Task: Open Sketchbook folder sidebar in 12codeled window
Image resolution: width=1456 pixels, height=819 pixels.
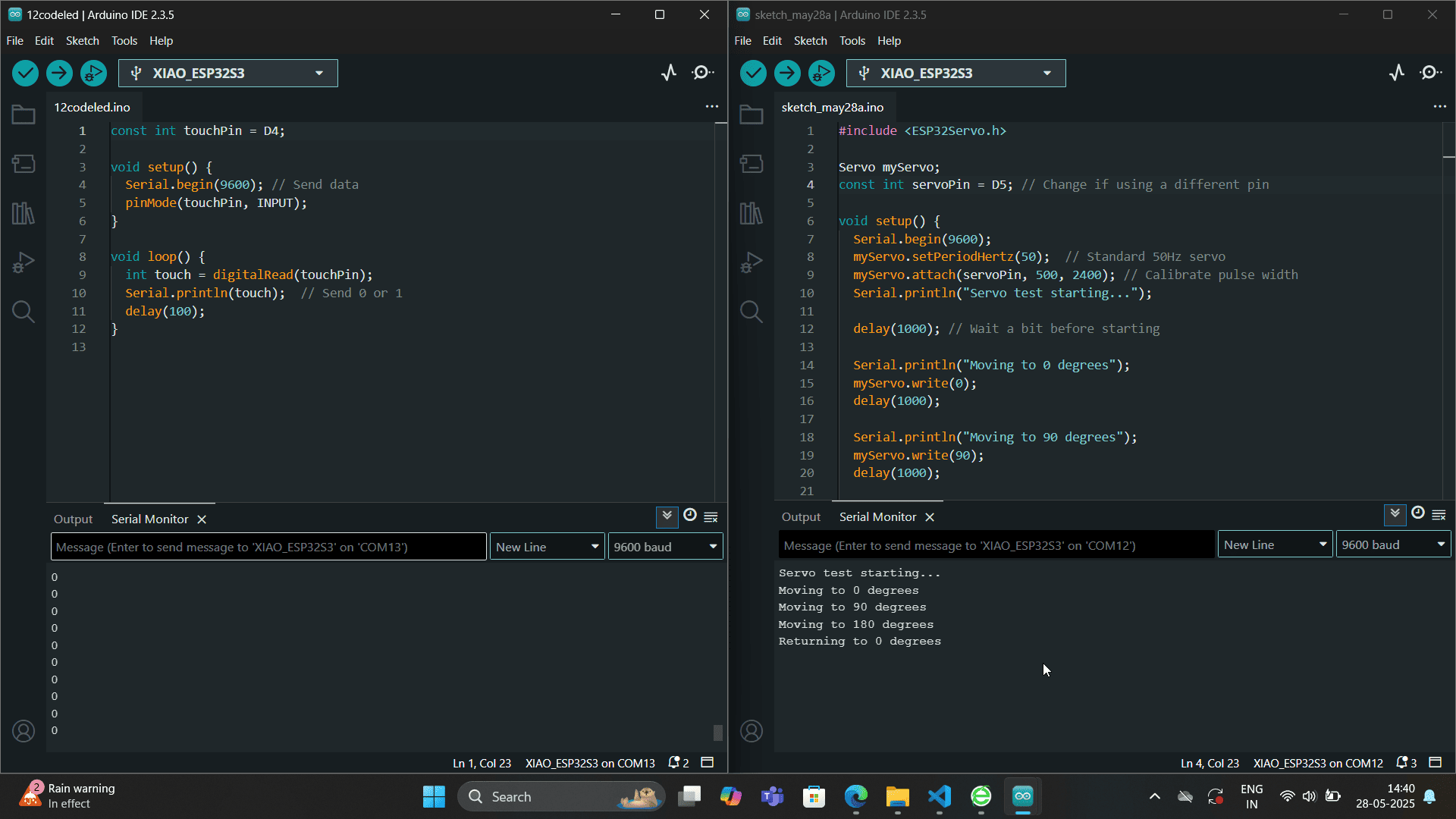Action: coord(24,115)
